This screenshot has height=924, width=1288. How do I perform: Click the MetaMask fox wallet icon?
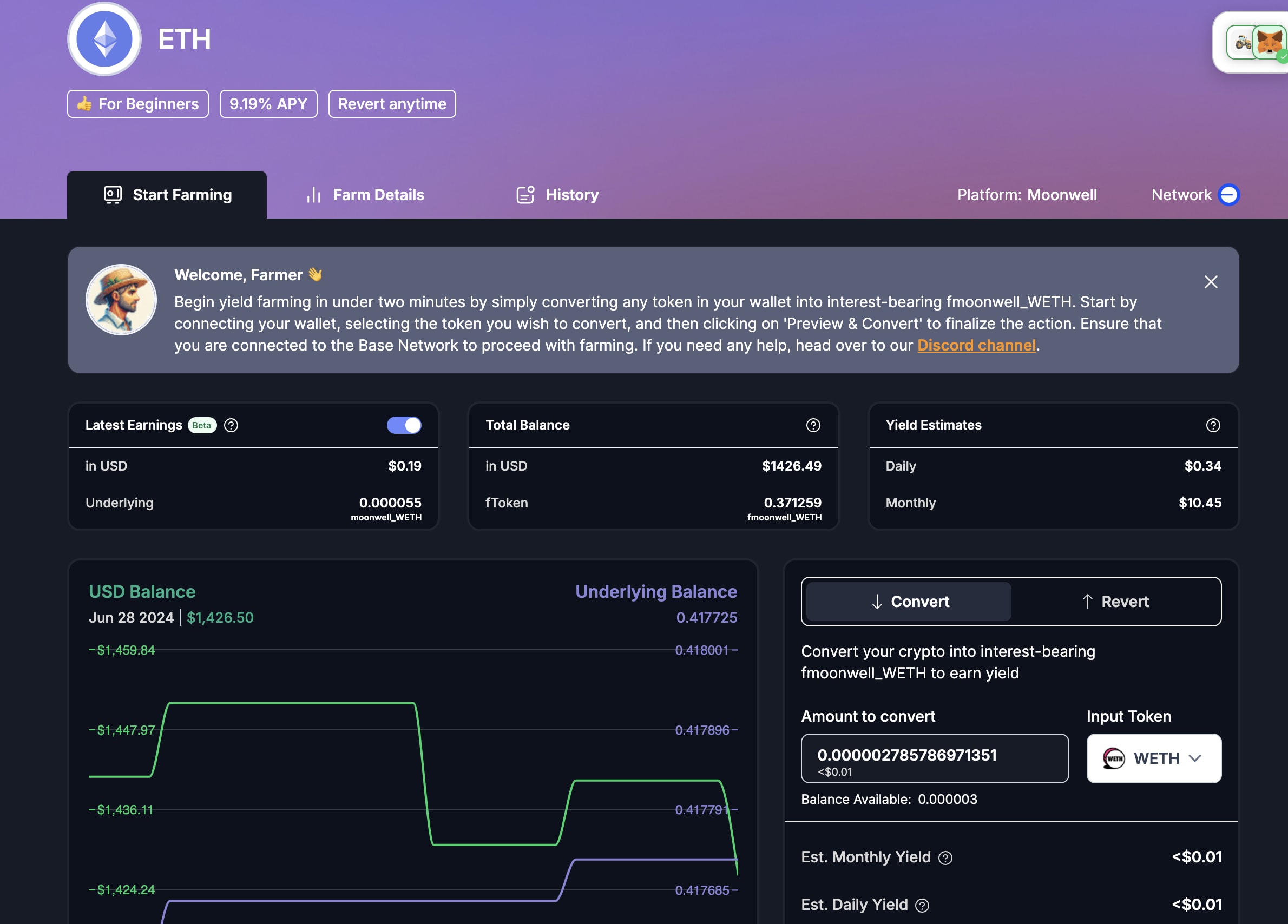[x=1269, y=43]
